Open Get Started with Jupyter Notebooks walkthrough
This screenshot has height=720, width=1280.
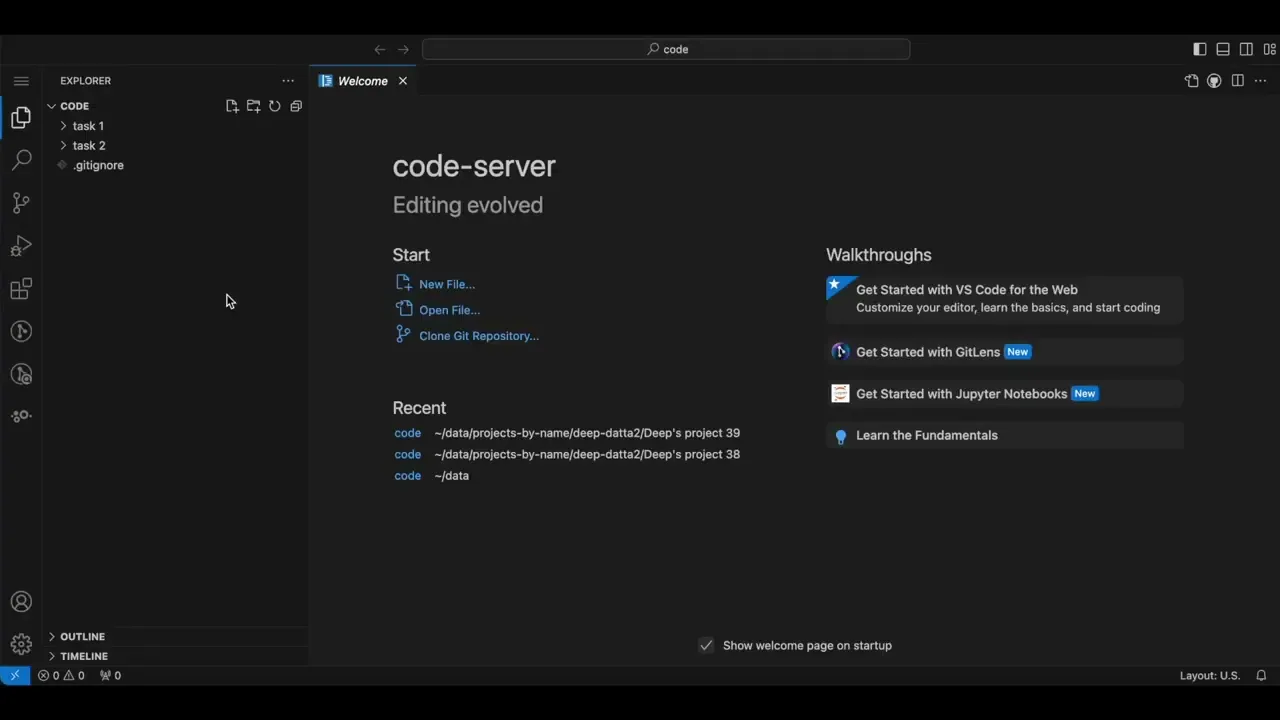click(1004, 394)
